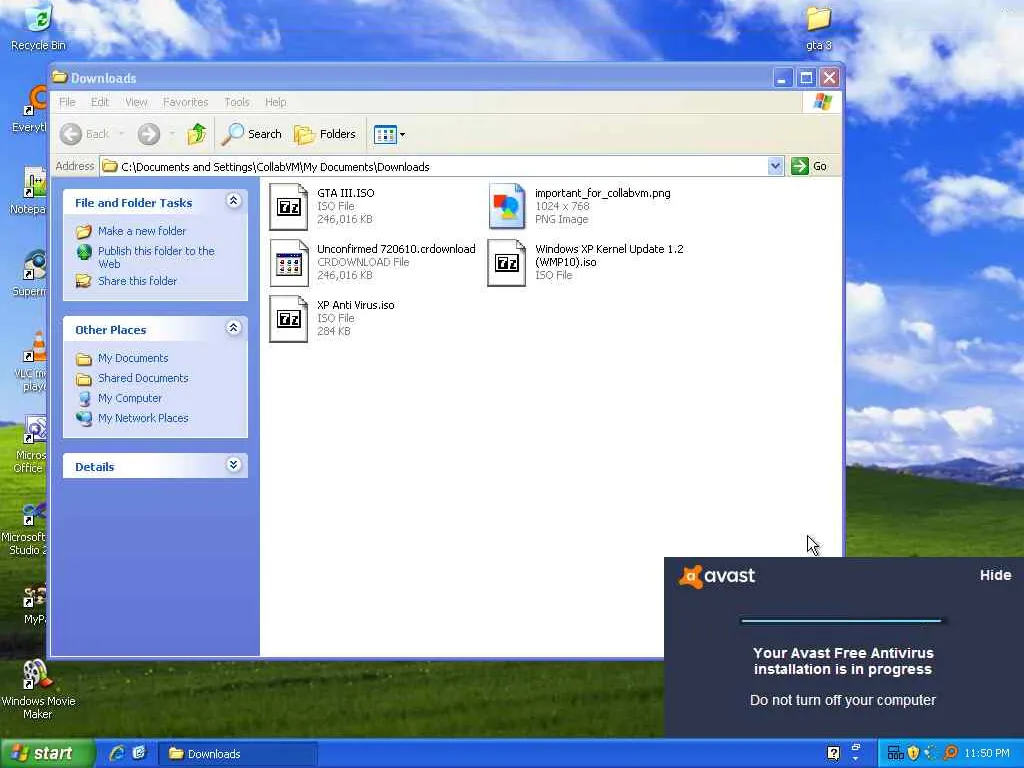This screenshot has width=1024, height=768.
Task: Click the Security Center shield tray icon
Action: point(913,754)
